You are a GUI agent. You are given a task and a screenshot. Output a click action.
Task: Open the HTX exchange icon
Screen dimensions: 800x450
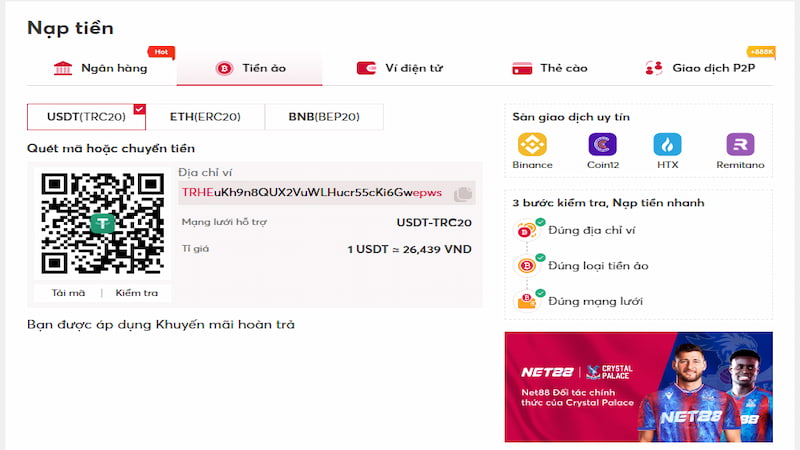[667, 144]
